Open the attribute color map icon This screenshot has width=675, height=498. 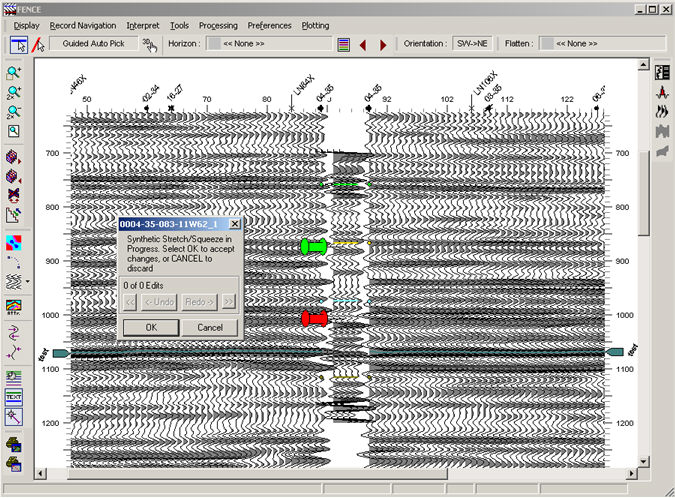pos(14,307)
